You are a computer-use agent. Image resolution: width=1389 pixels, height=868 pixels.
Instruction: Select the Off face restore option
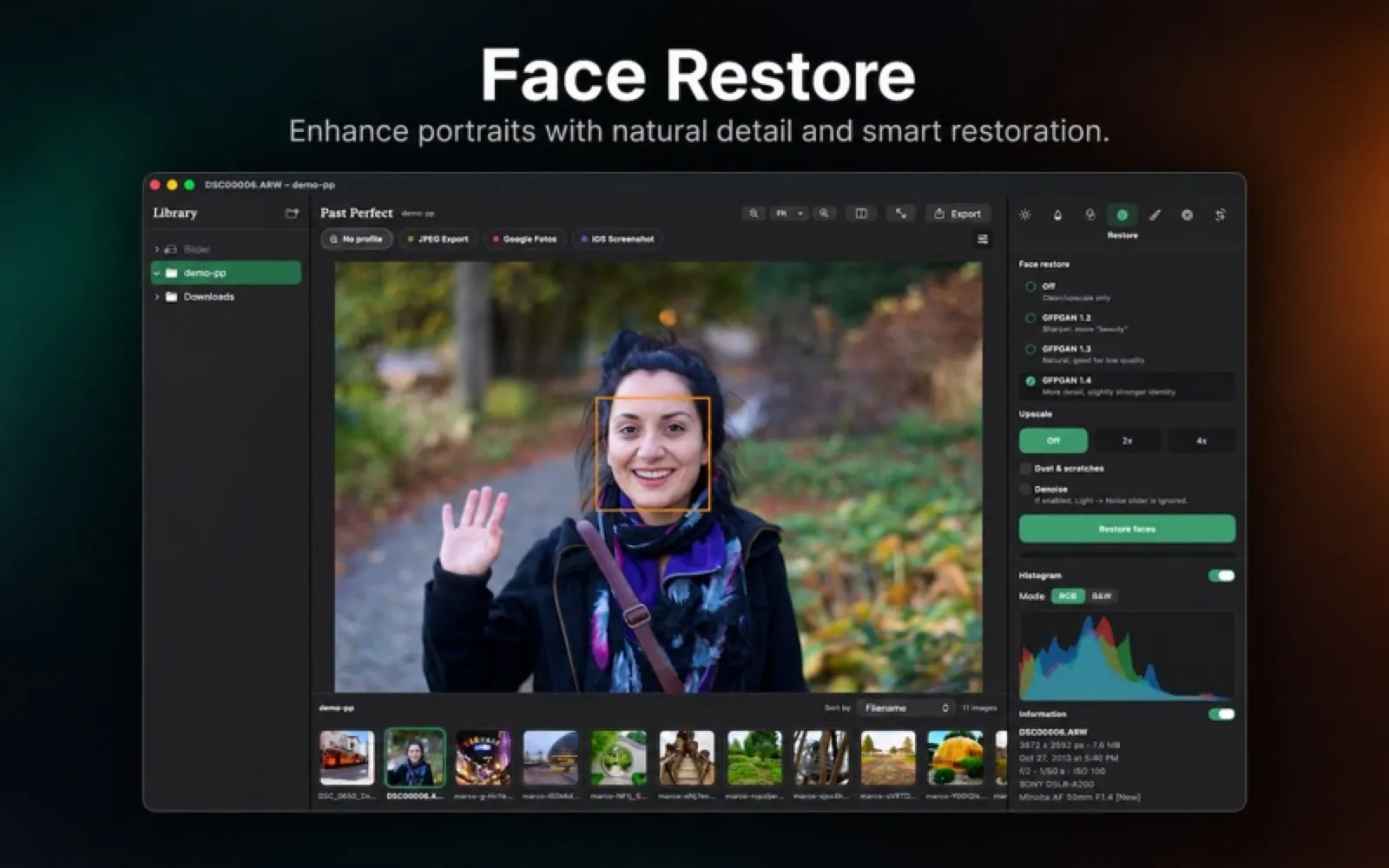(1030, 286)
